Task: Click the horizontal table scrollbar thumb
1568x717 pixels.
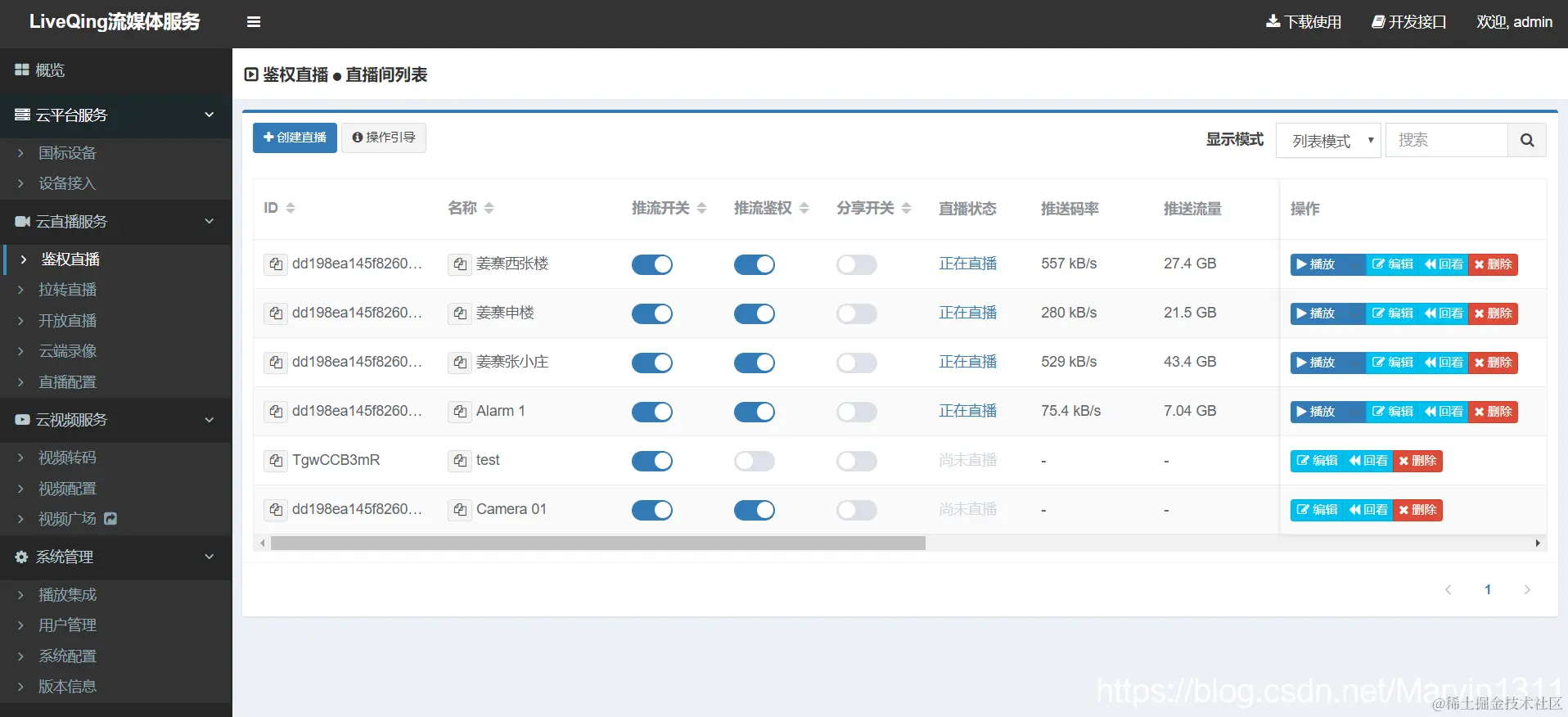Action: (598, 543)
